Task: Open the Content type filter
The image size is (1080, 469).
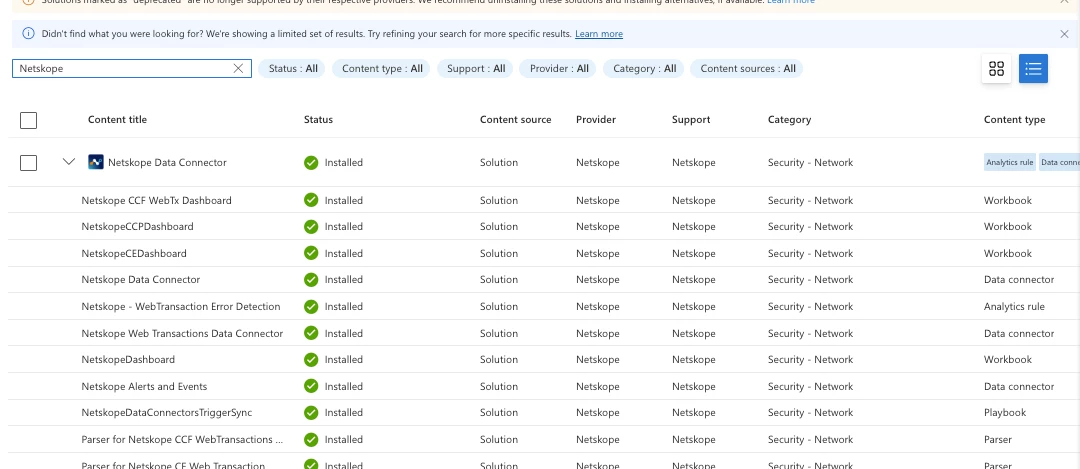Action: point(382,69)
